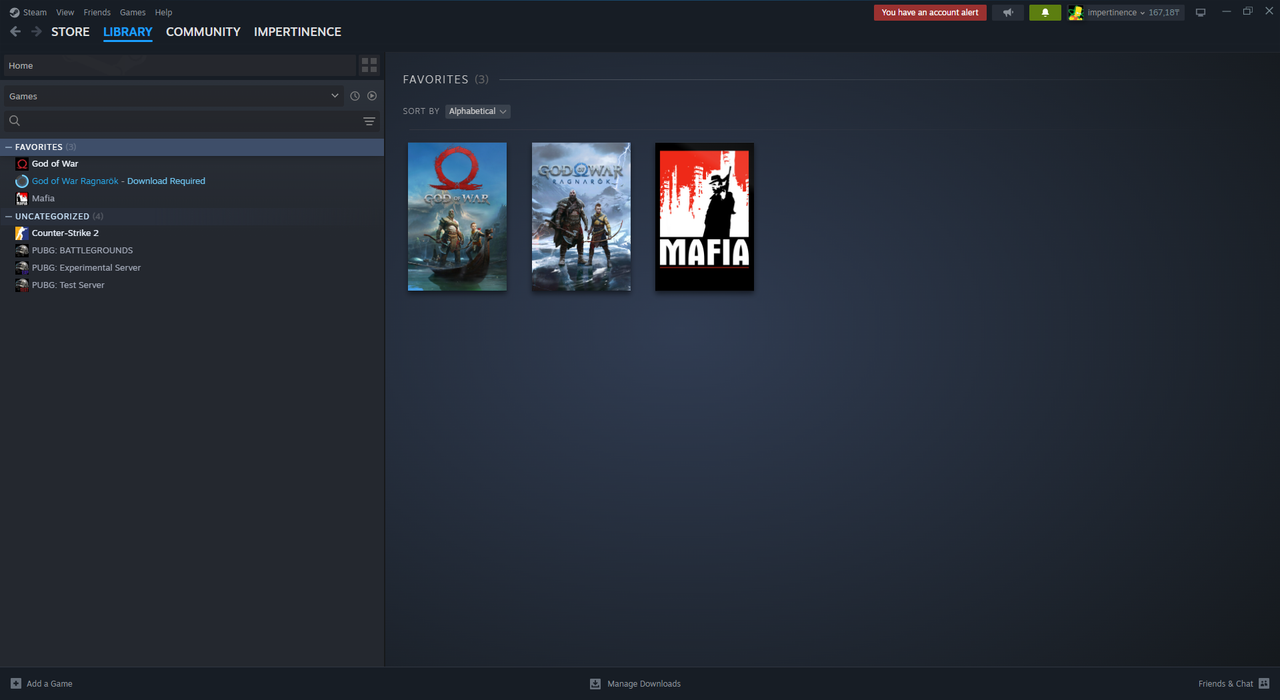Open the green notifications bell

coord(1045,13)
